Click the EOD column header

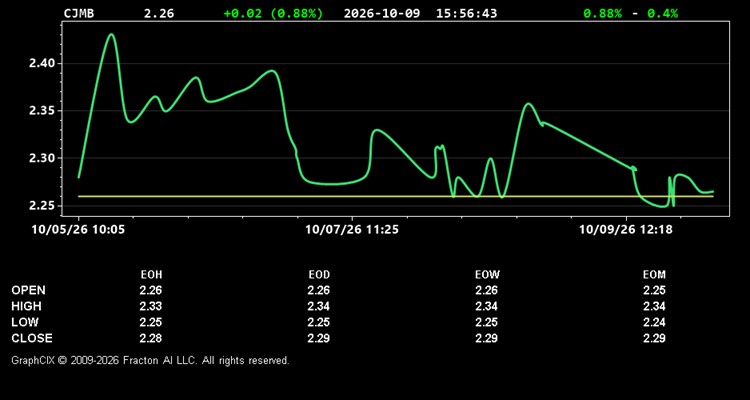tap(319, 275)
